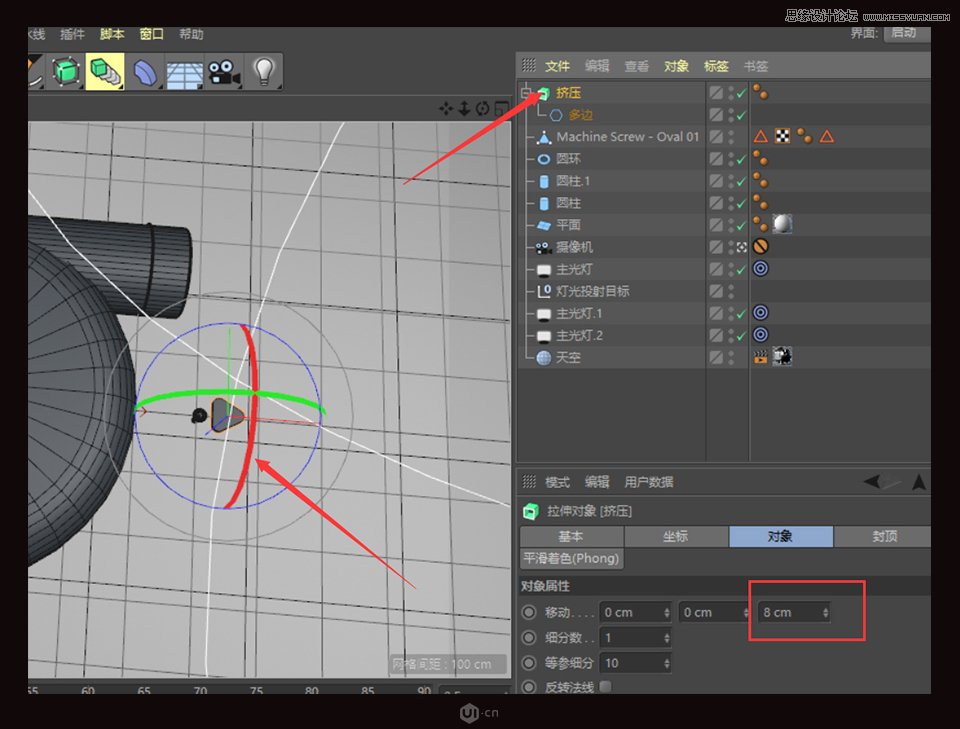960x729 pixels.
Task: Select the floor/environment tool icon
Action: click(x=186, y=70)
